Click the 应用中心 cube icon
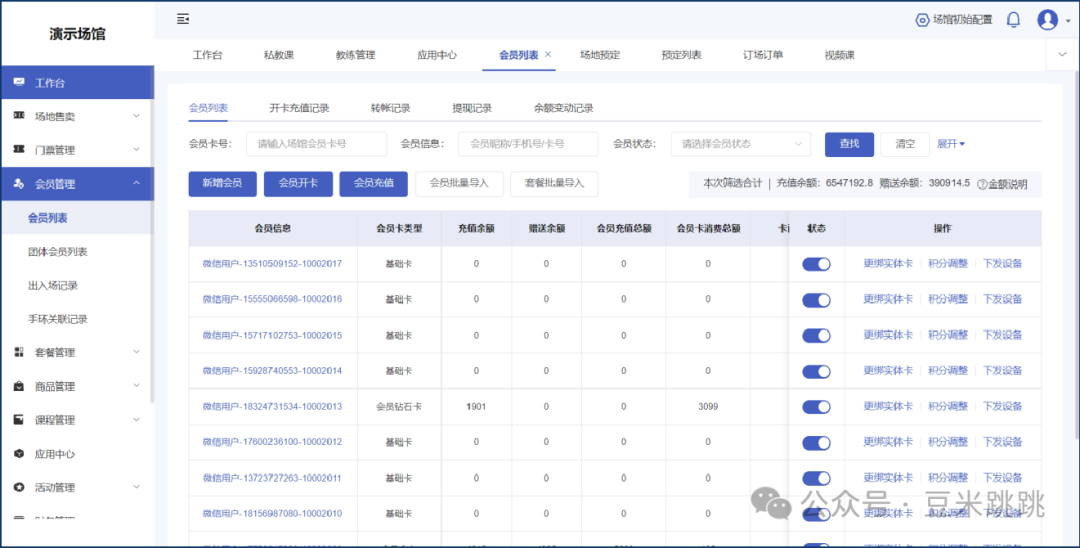Viewport: 1080px width, 548px height. click(19, 454)
